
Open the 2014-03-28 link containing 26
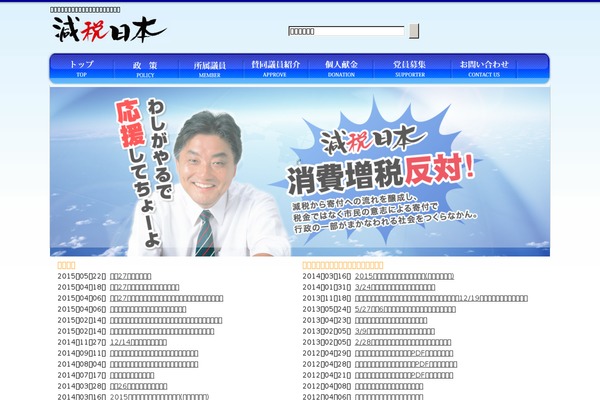[x=139, y=387]
